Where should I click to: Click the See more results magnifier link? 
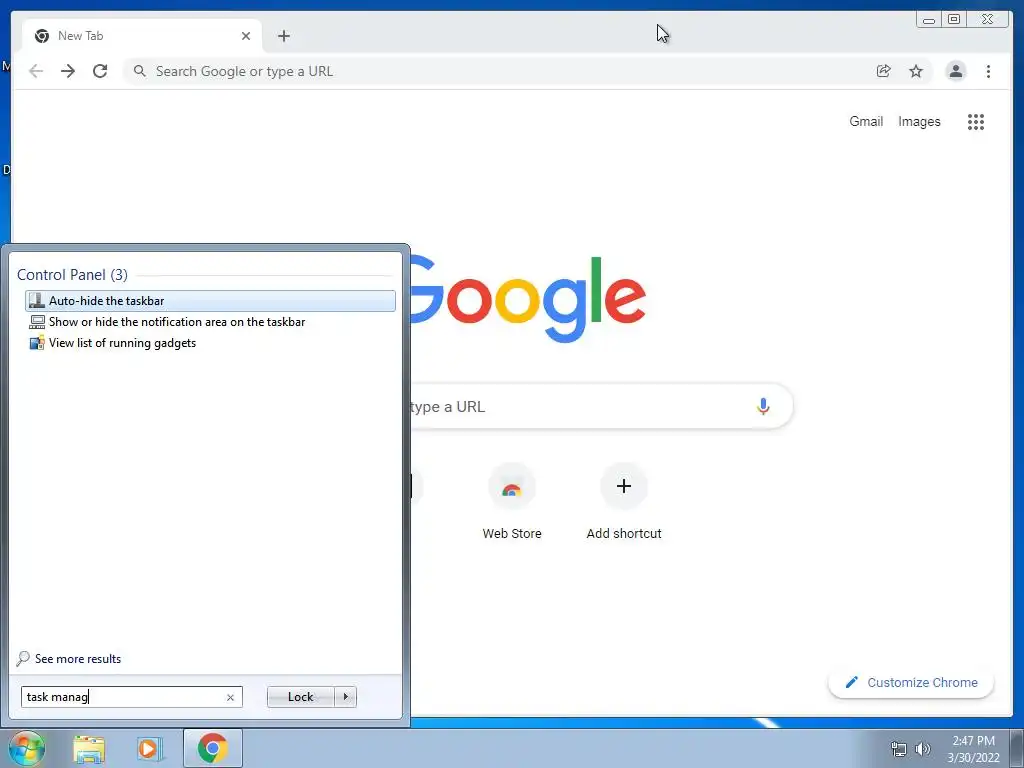coord(69,659)
